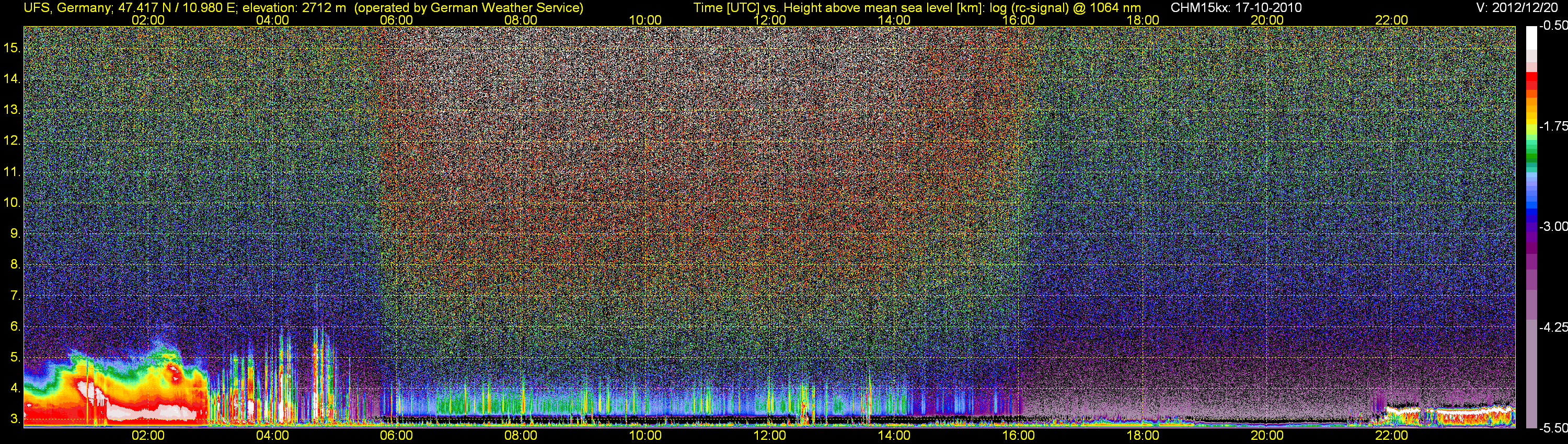Click the low cloud layer after 22:00
1568x444 pixels.
[x=1449, y=416]
